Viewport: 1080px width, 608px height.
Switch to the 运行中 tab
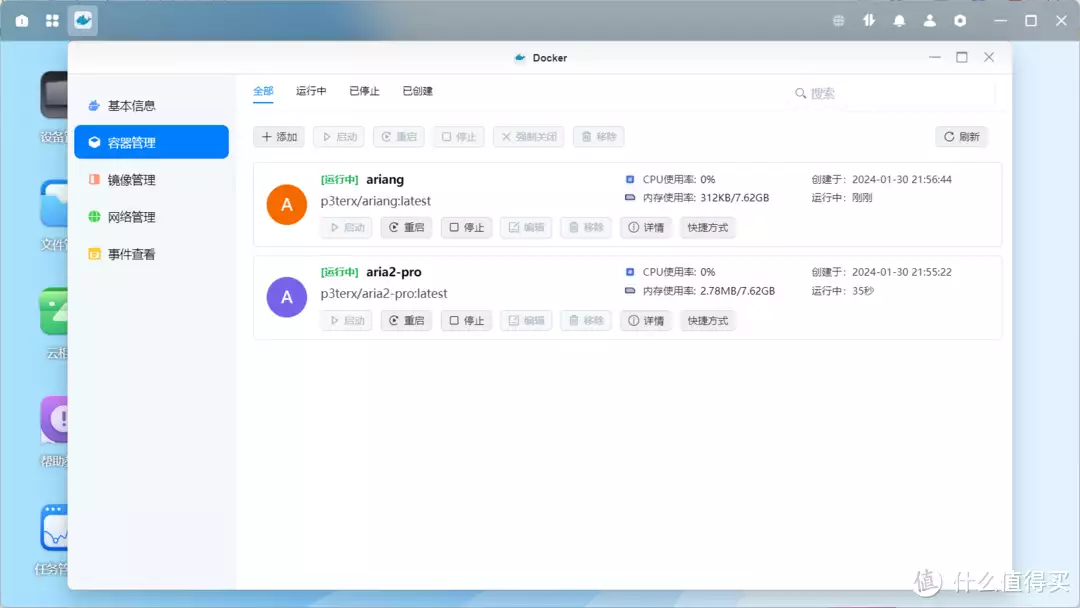(x=311, y=91)
